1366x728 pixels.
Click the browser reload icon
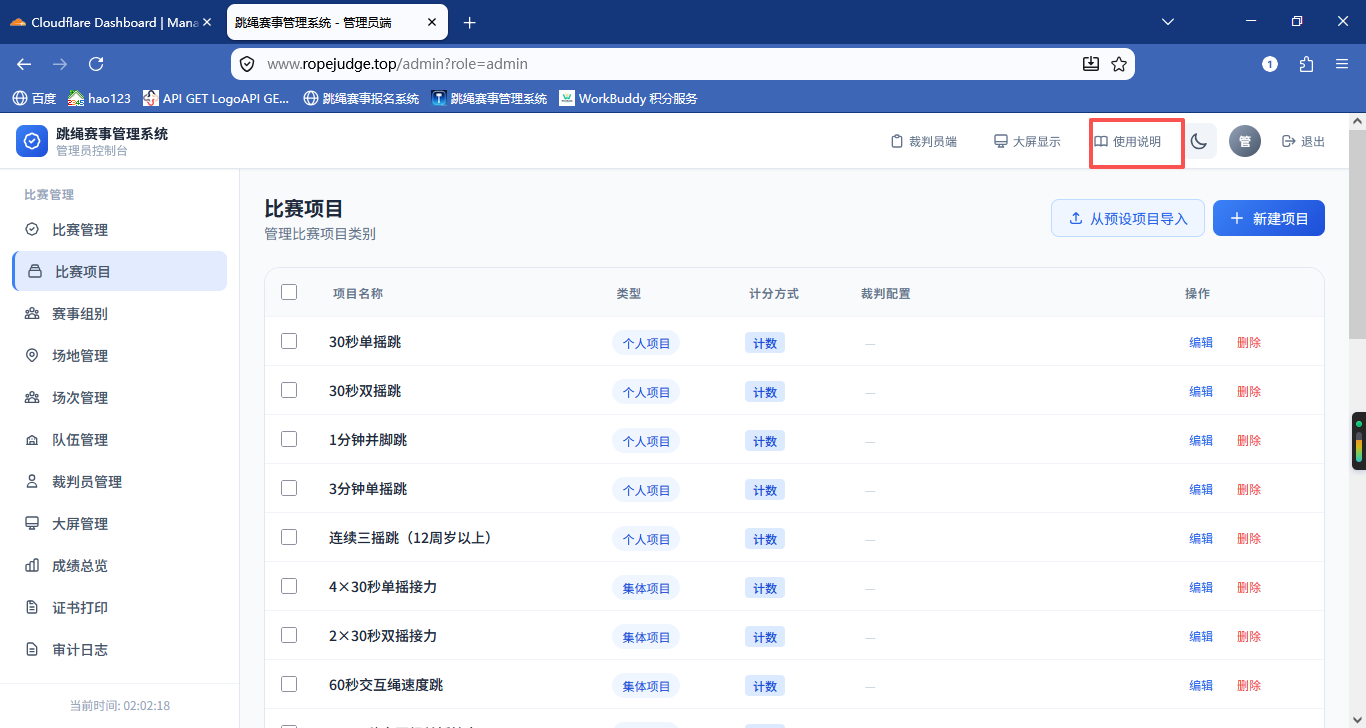pyautogui.click(x=96, y=64)
